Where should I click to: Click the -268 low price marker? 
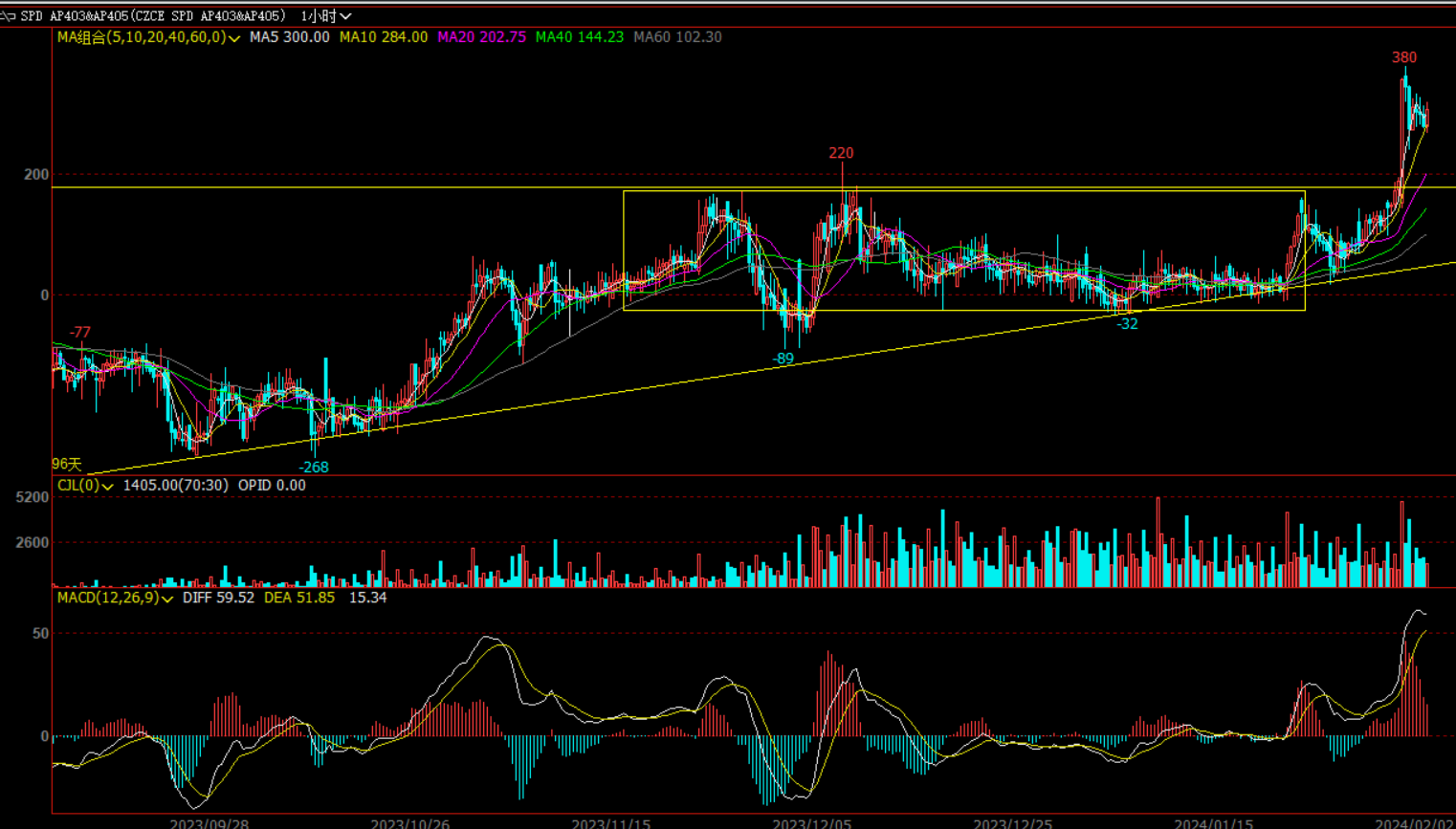[314, 468]
